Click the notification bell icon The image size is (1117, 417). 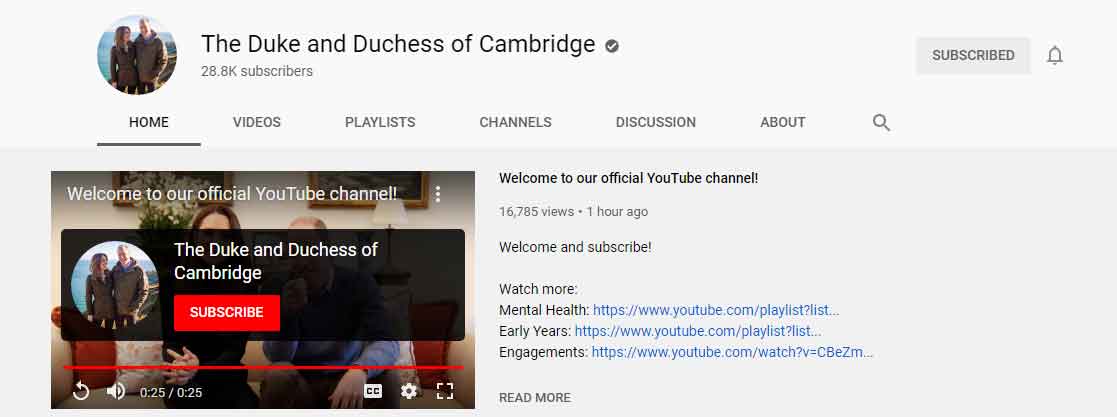(x=1055, y=56)
